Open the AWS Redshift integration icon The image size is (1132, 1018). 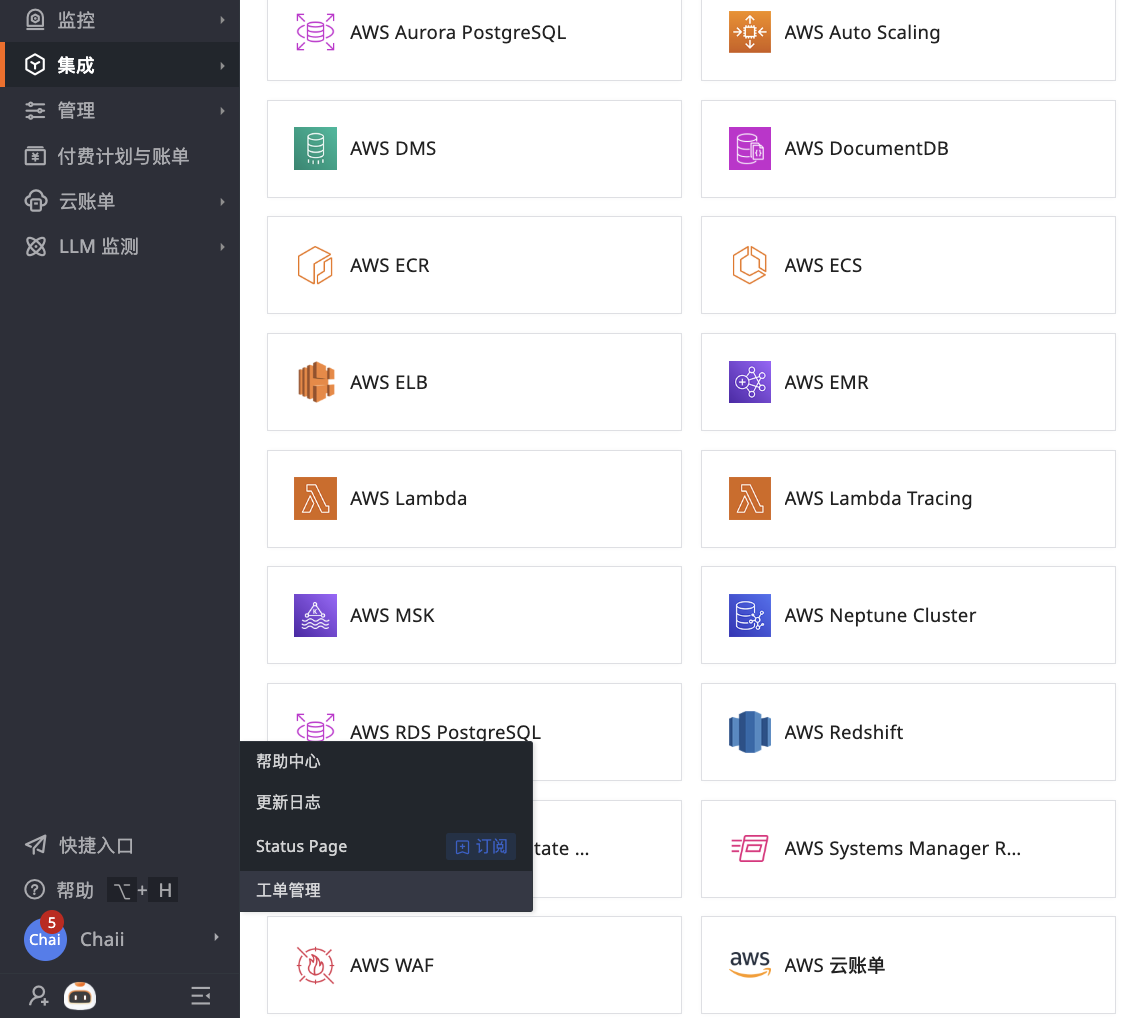749,732
